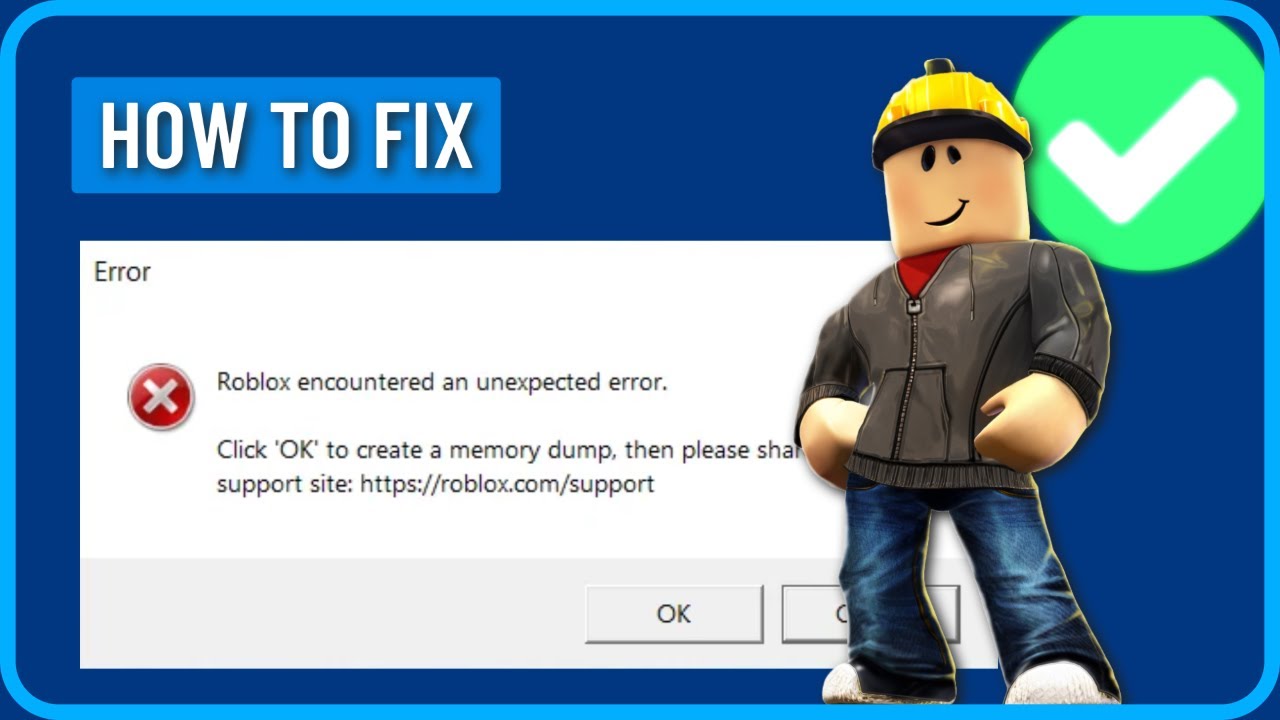Click the red shirt collar under the hoodie
The width and height of the screenshot is (1280, 720).
click(x=923, y=270)
